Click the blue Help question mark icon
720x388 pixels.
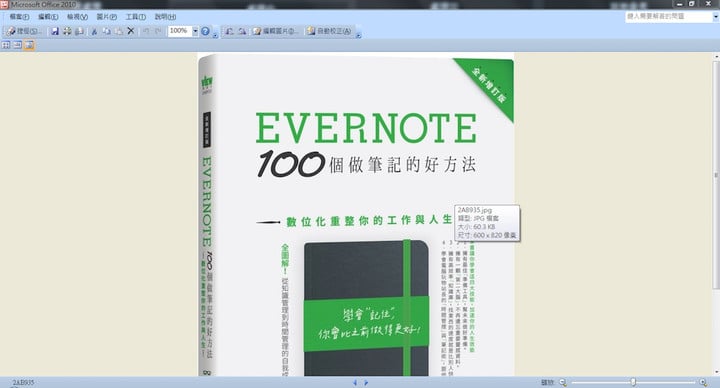click(205, 31)
